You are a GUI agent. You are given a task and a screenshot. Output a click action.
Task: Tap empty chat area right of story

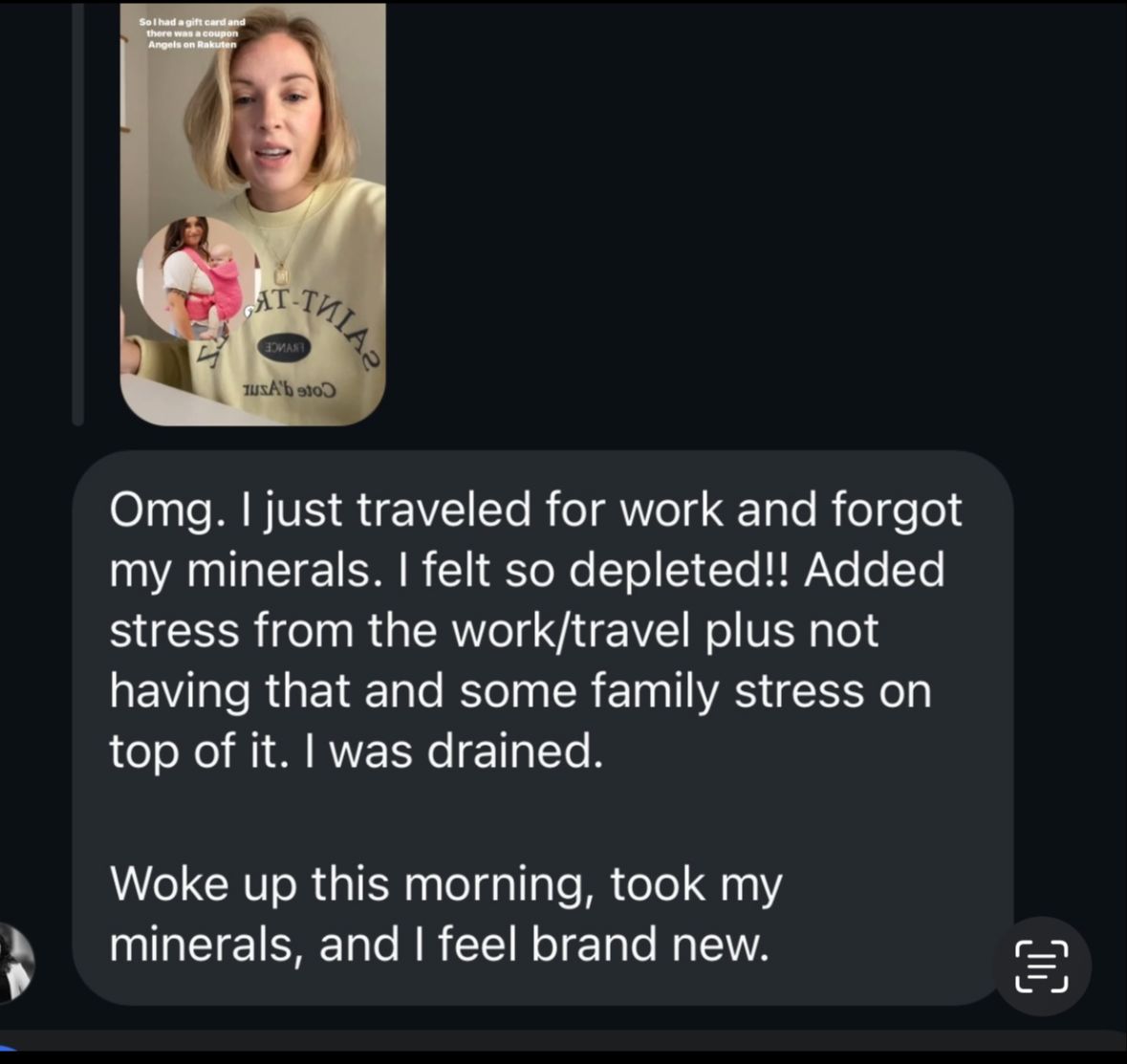(746, 220)
